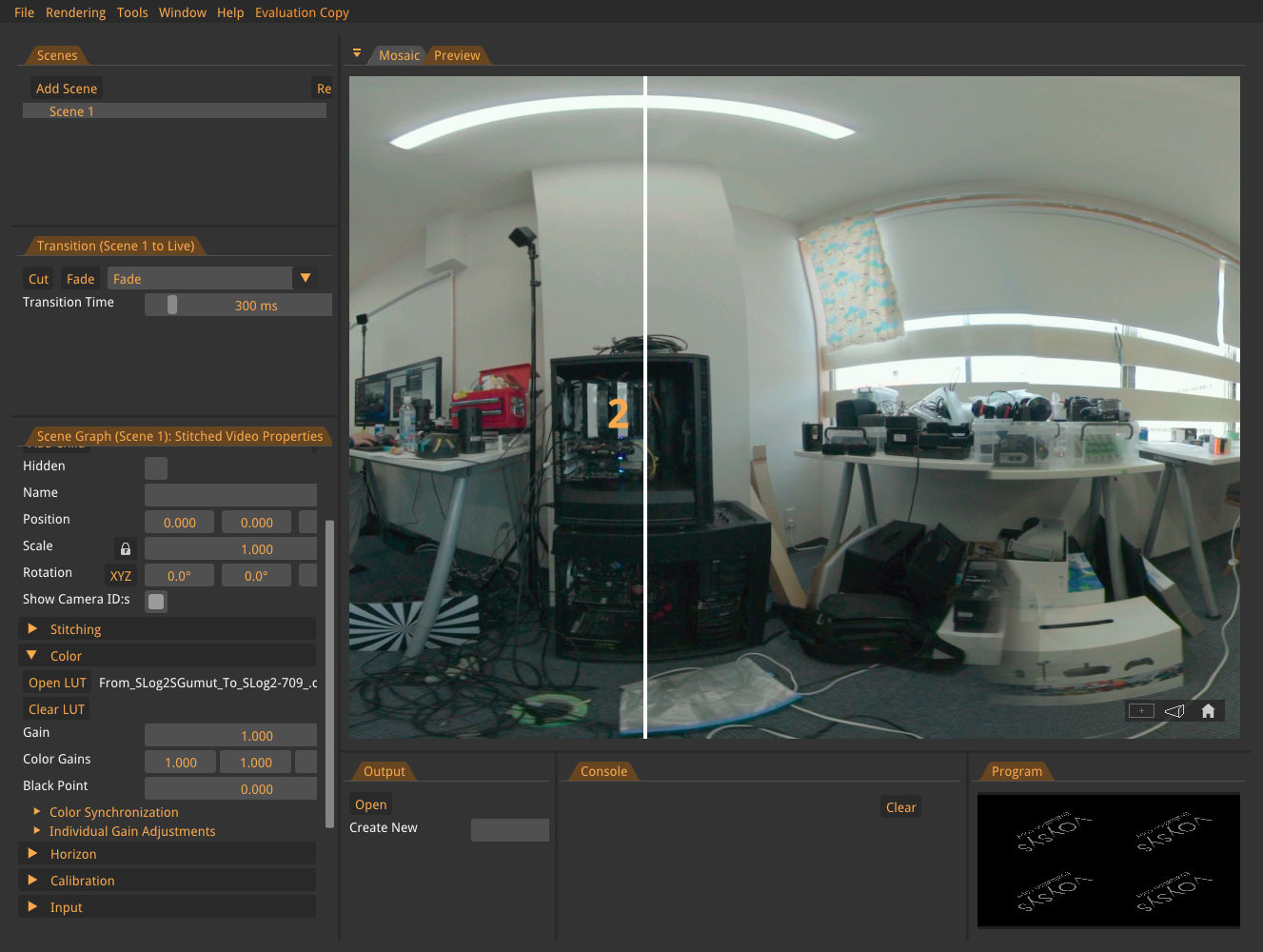The height and width of the screenshot is (952, 1263).
Task: Enable Show Camera ID:s
Action: point(155,601)
